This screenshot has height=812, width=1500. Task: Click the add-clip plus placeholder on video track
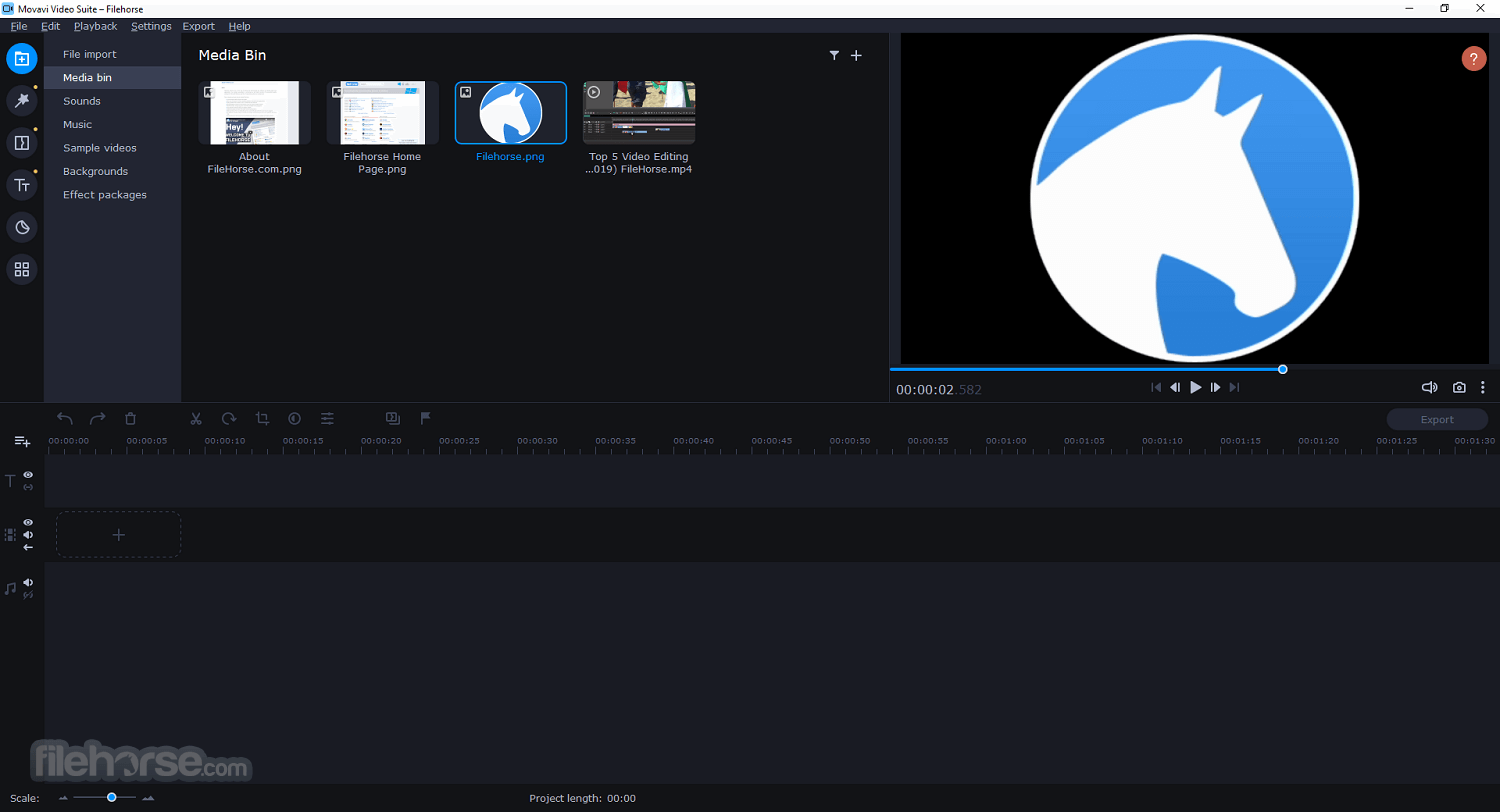[118, 535]
